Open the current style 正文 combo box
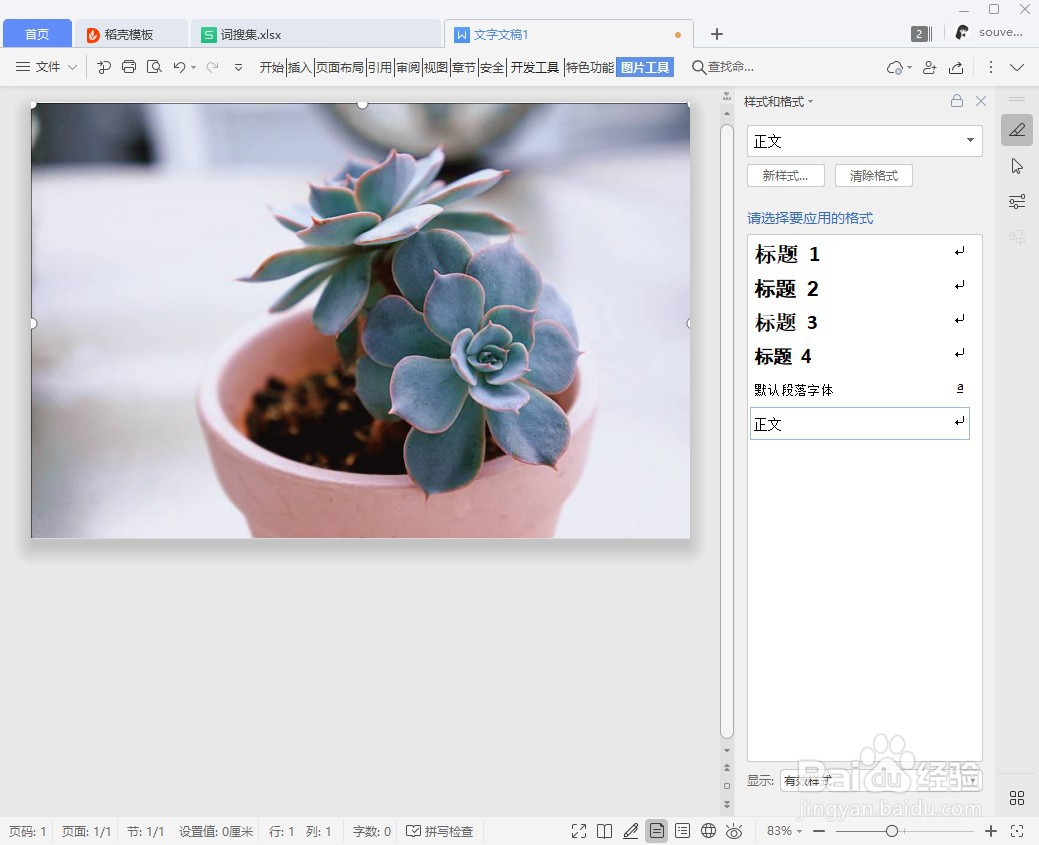Image resolution: width=1039 pixels, height=845 pixels. pos(865,141)
